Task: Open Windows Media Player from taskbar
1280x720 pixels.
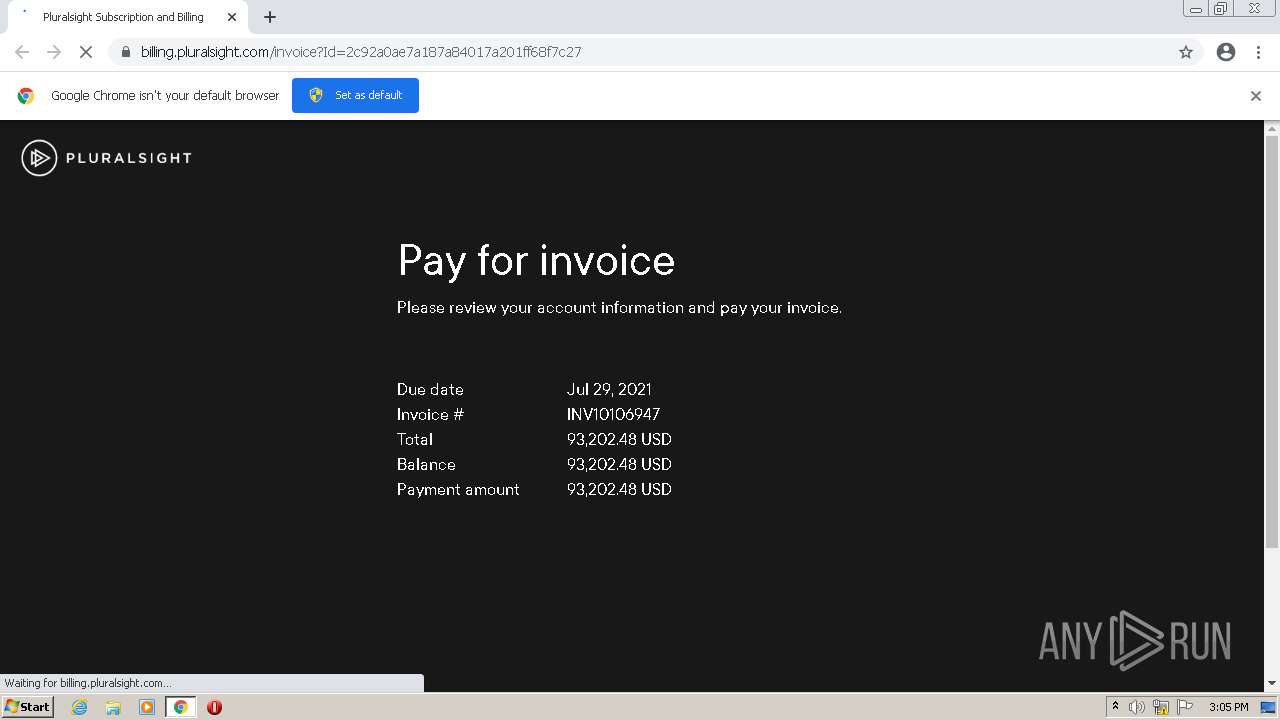Action: pos(147,707)
